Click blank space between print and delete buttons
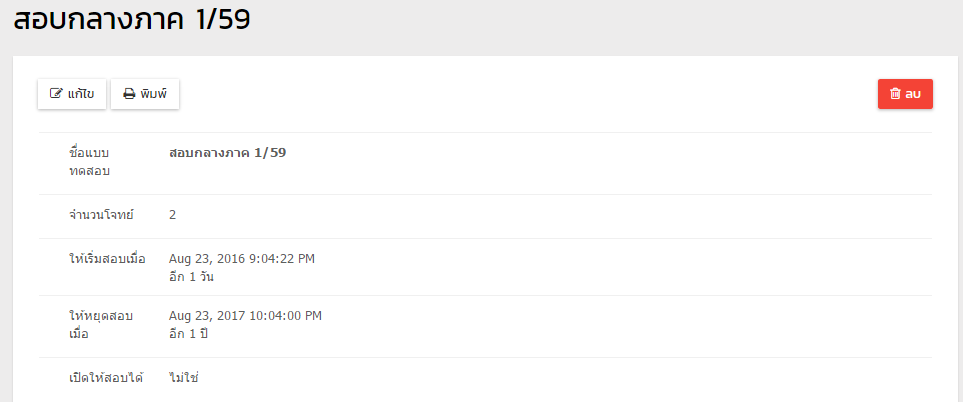 tap(528, 94)
